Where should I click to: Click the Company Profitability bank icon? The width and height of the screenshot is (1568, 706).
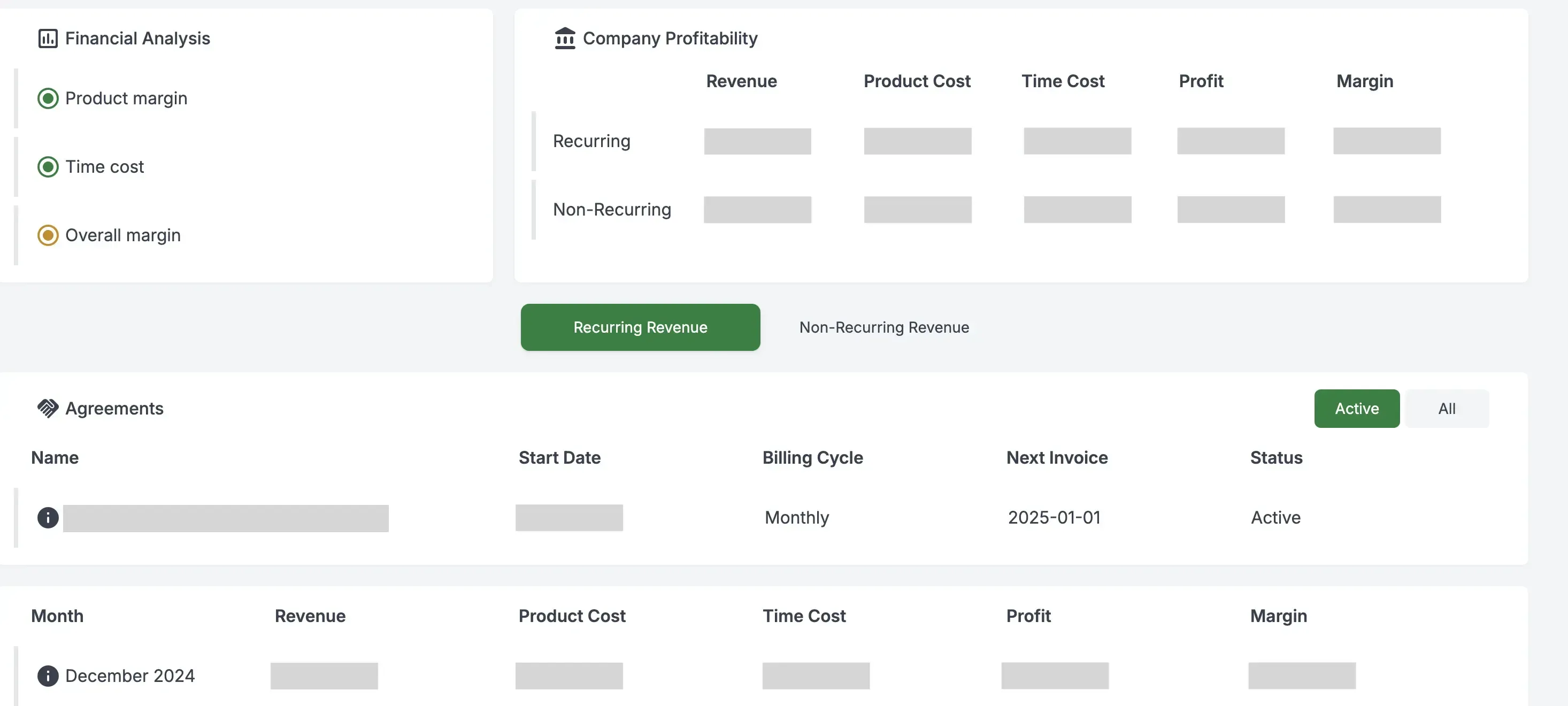pyautogui.click(x=565, y=39)
